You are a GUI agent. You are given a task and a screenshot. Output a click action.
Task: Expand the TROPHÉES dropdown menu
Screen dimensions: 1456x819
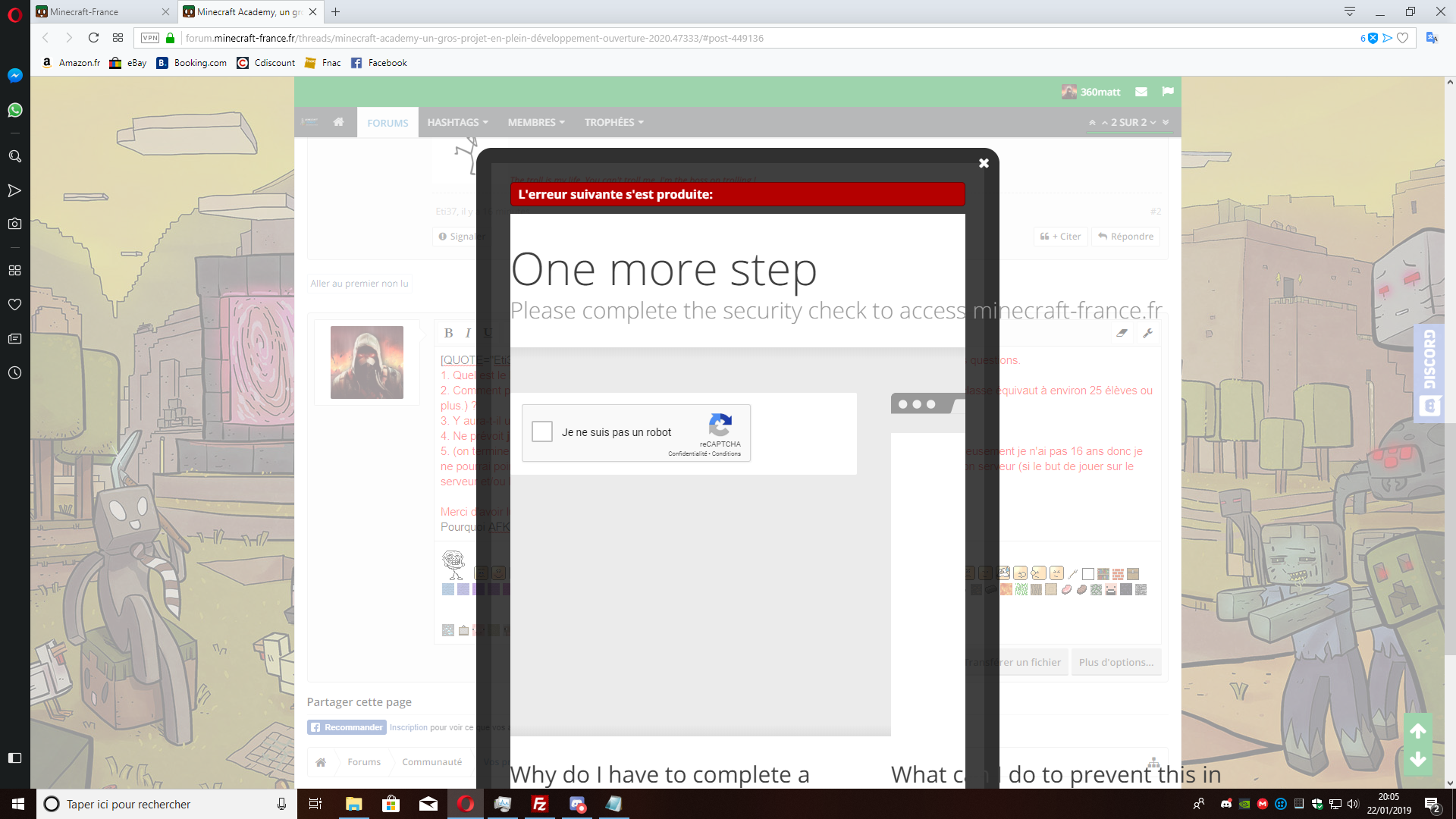coord(613,122)
